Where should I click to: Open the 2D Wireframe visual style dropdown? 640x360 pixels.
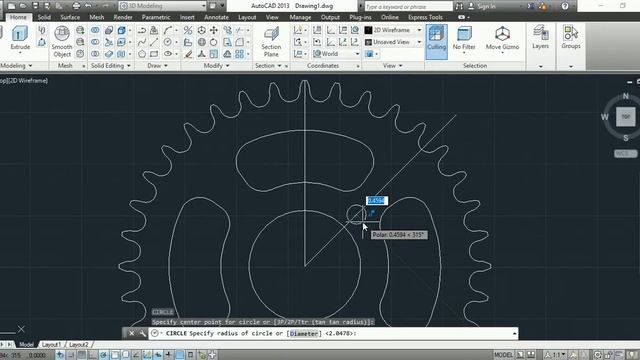click(393, 30)
